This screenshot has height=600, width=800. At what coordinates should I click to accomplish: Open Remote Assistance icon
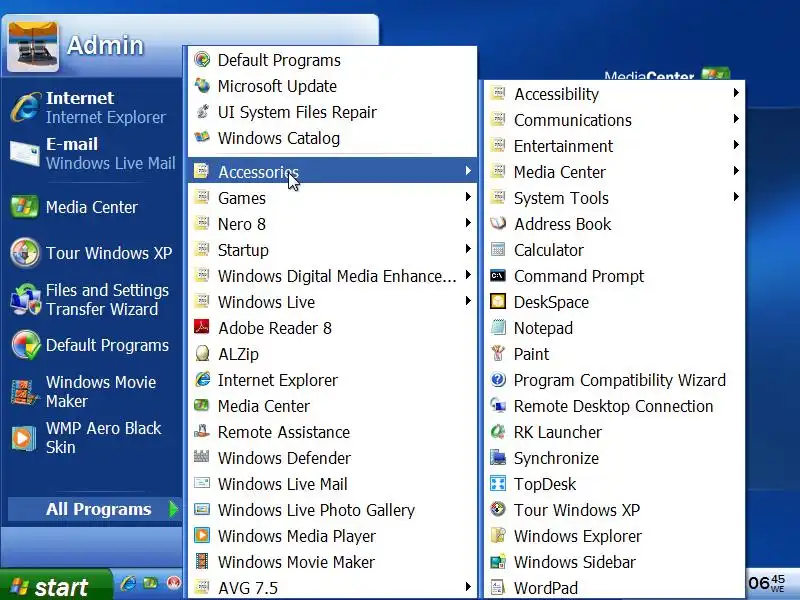[x=202, y=432]
